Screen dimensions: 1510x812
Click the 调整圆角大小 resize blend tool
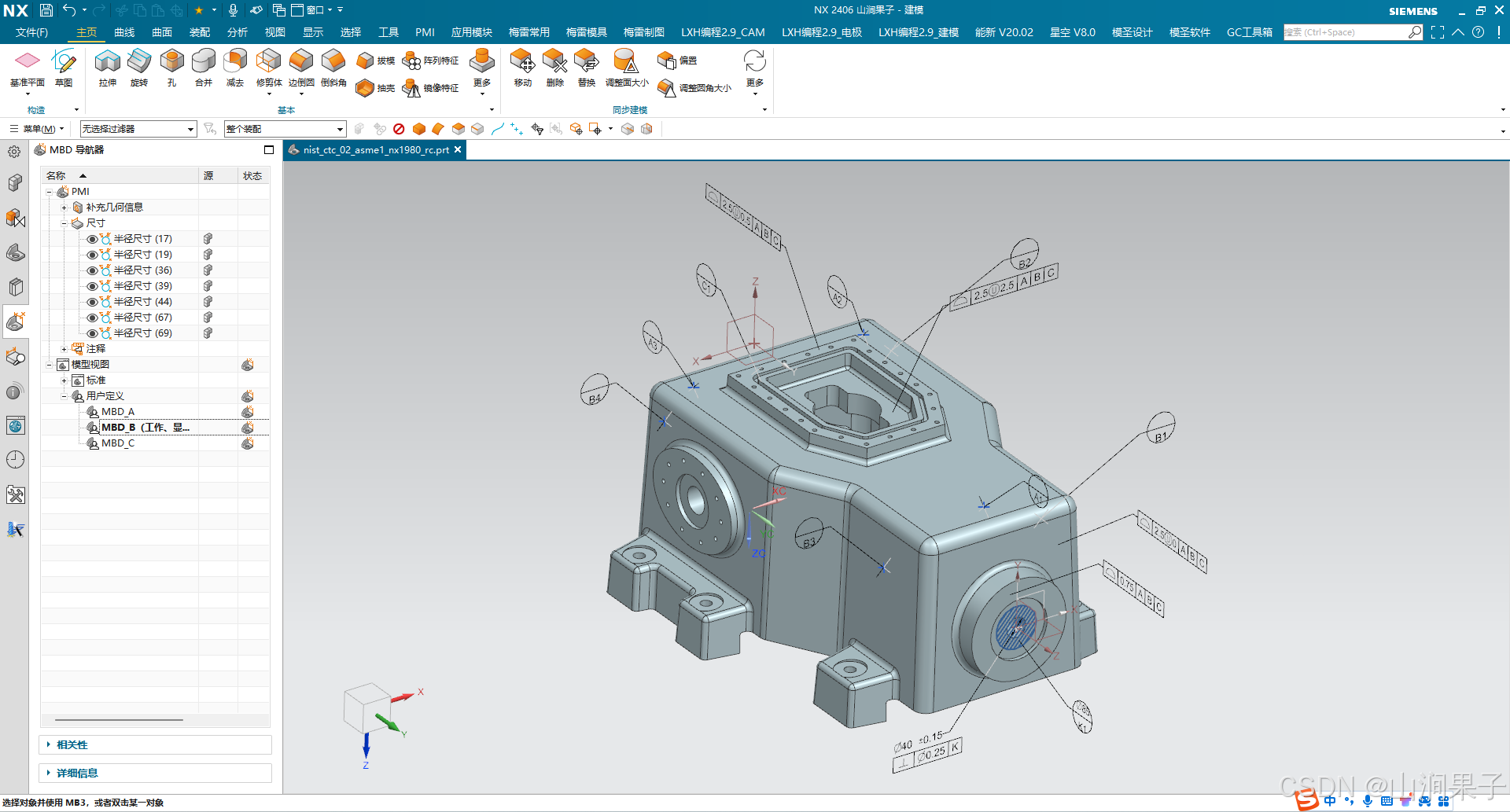click(x=694, y=88)
